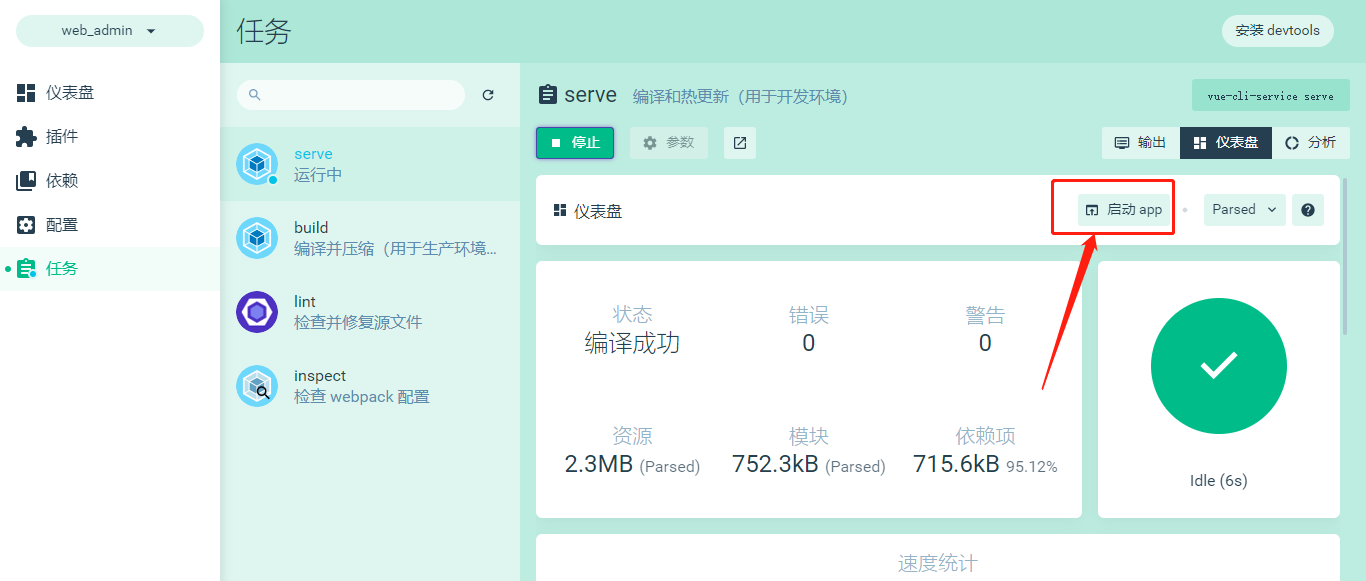The height and width of the screenshot is (581, 1366).
Task: Switch to the 分析 analyzer tab
Action: click(1311, 143)
